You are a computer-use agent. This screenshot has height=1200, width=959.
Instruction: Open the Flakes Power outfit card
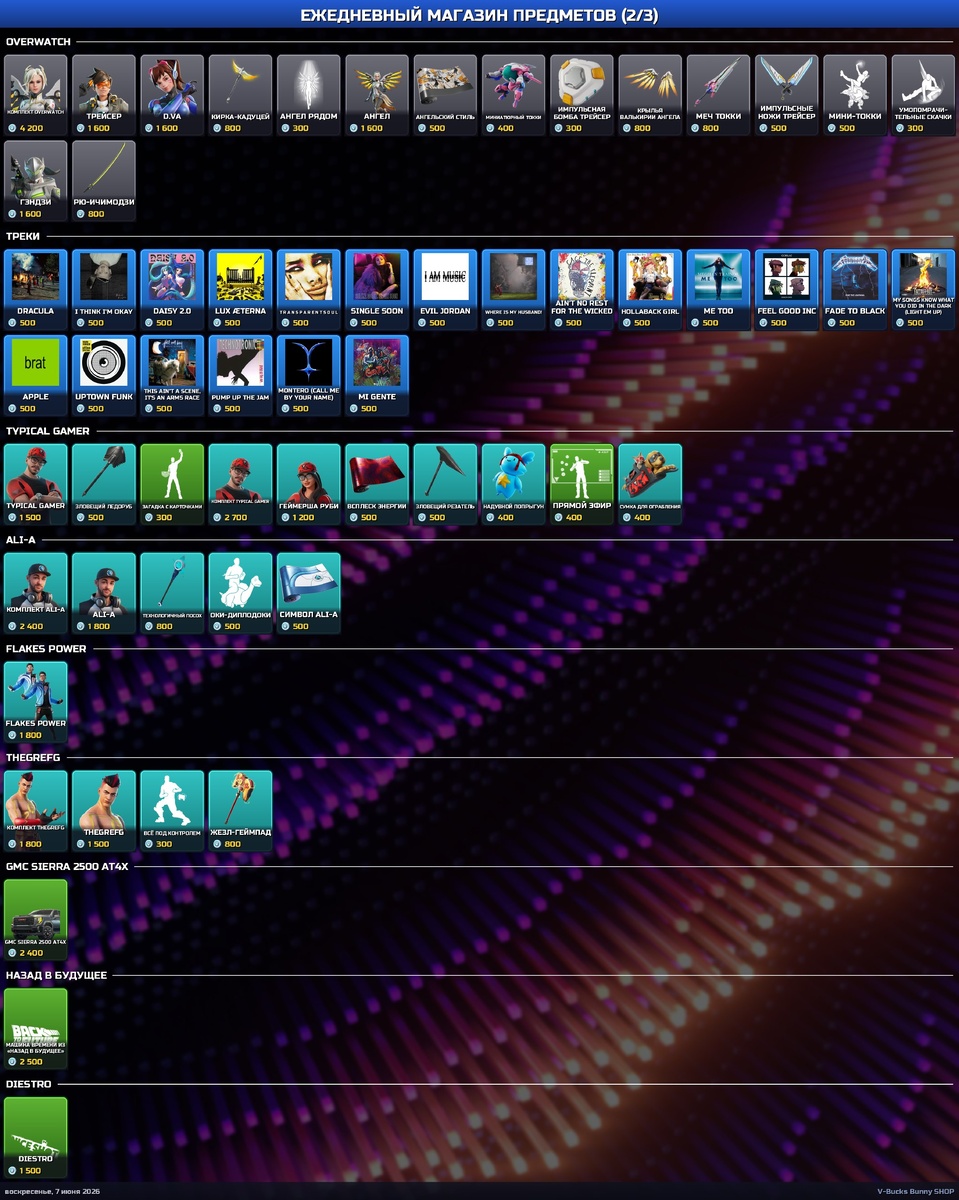[36, 703]
